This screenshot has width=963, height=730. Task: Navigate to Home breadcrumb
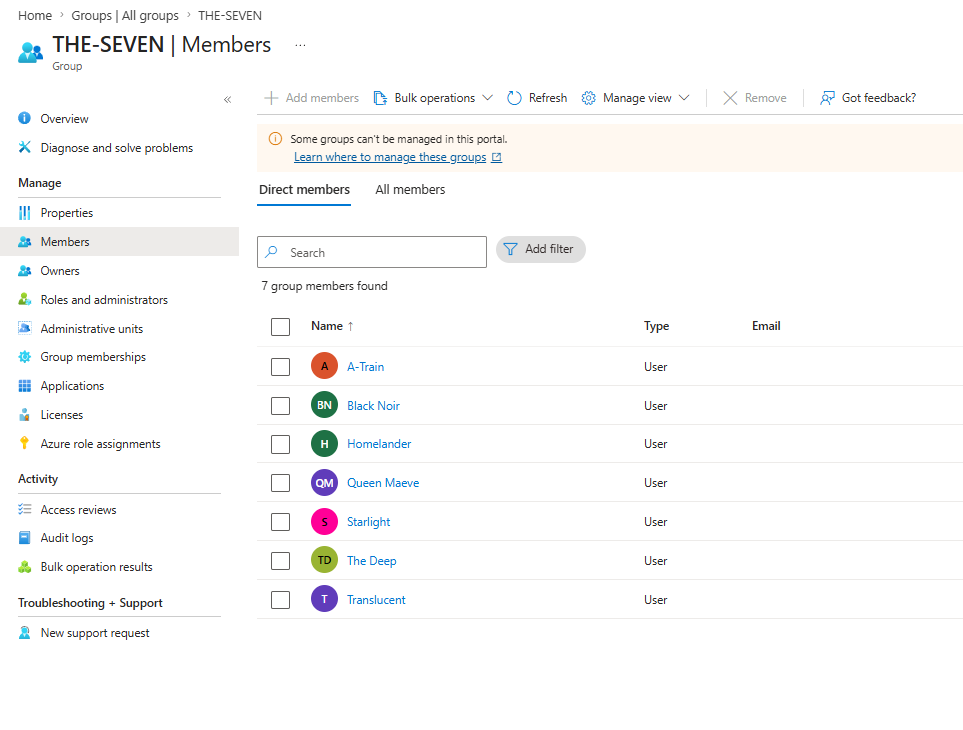pyautogui.click(x=35, y=15)
